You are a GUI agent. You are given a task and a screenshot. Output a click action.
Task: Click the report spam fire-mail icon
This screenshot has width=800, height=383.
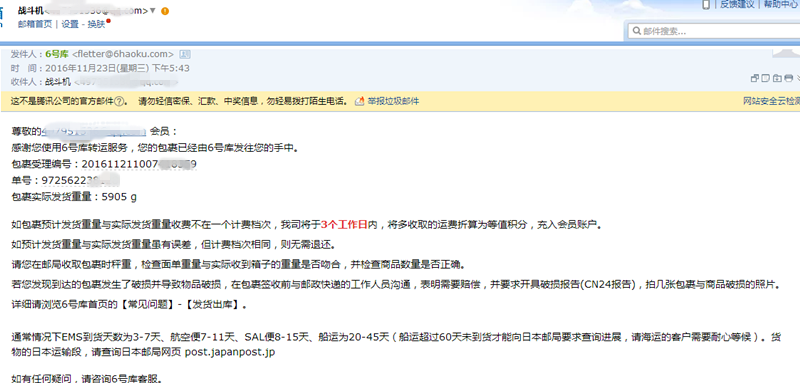pos(360,101)
